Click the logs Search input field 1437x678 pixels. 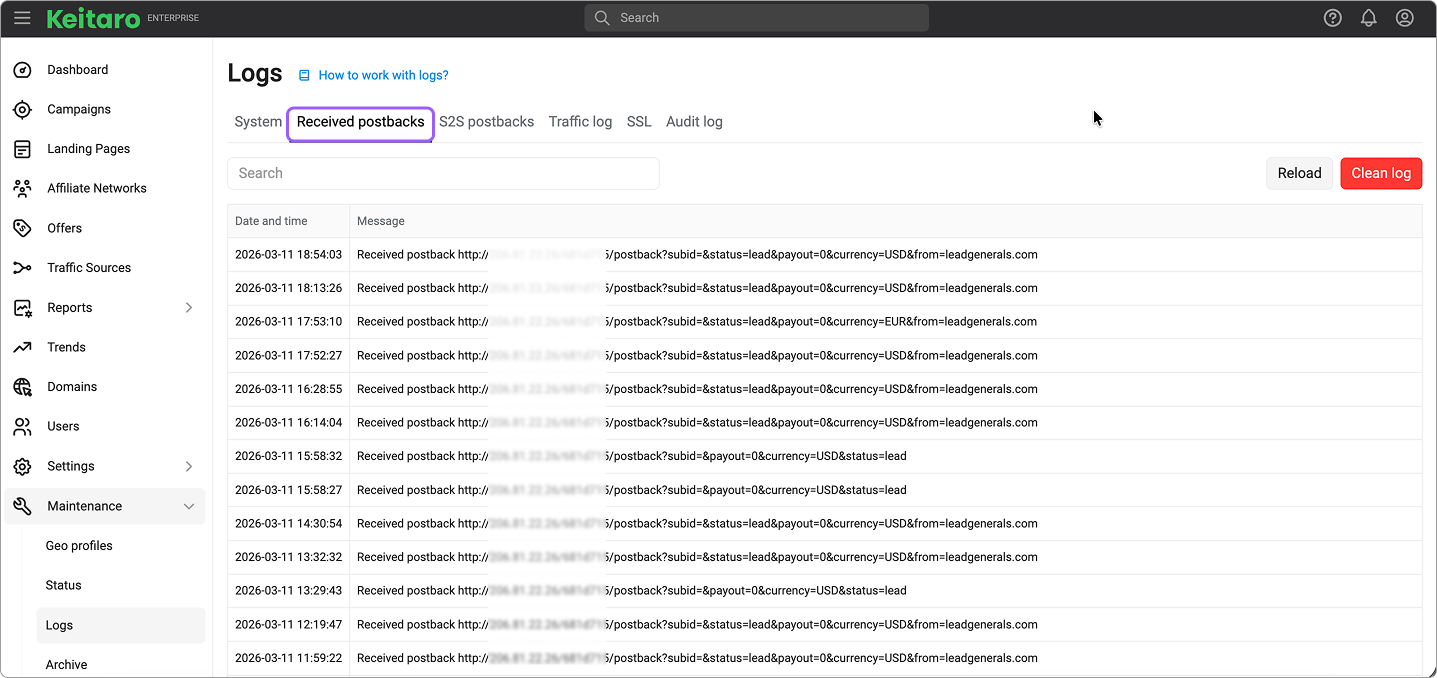(x=443, y=173)
